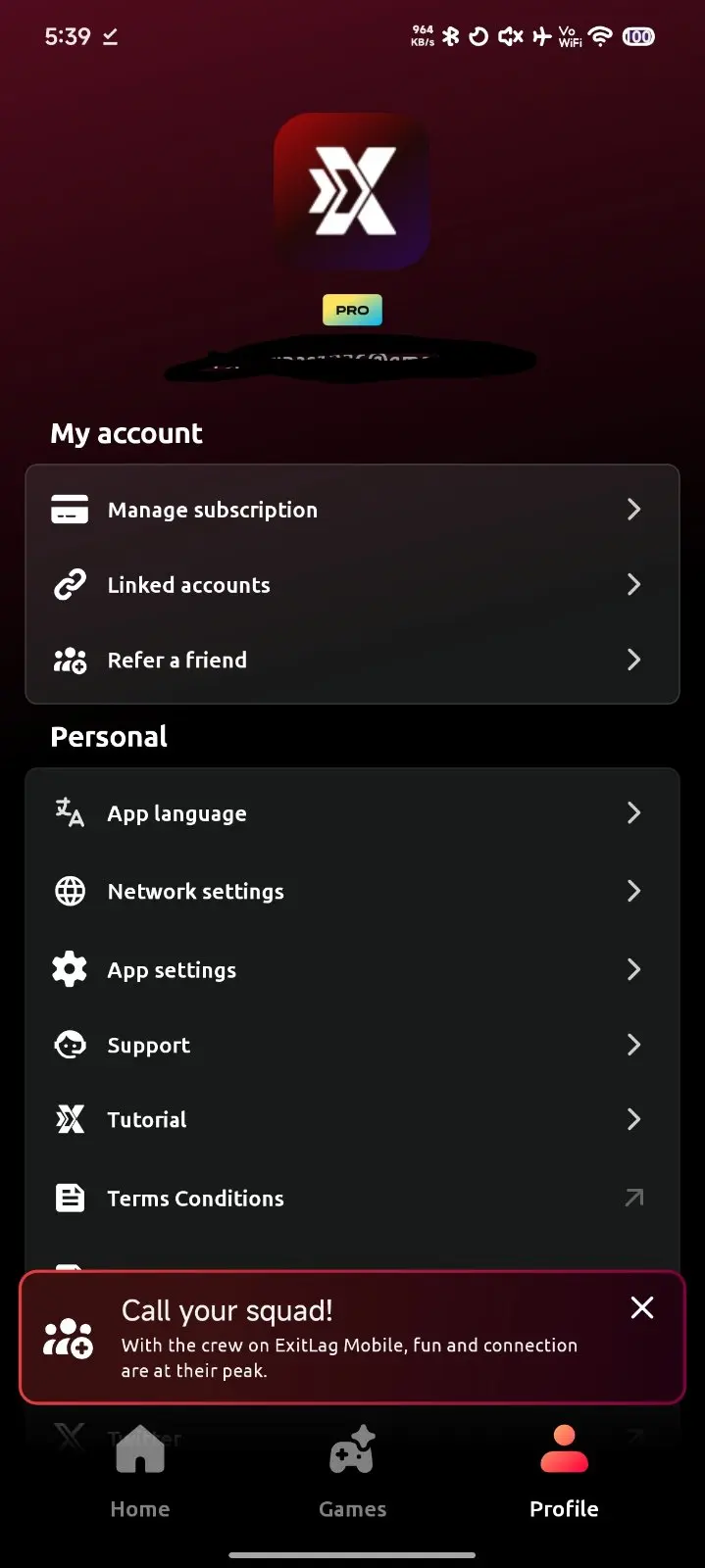
Task: Expand Manage subscription via its chevron
Action: [633, 510]
